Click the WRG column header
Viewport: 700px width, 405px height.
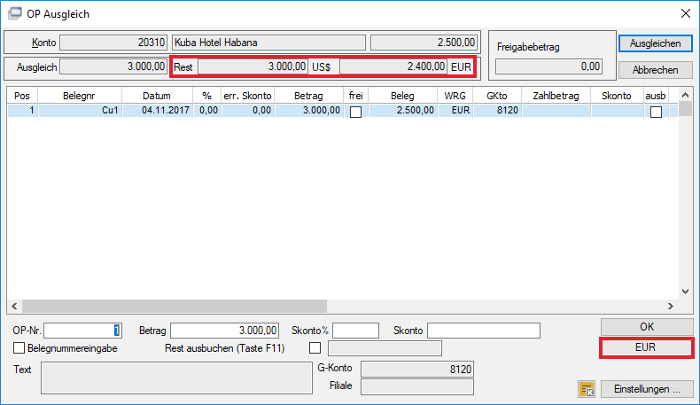(455, 96)
